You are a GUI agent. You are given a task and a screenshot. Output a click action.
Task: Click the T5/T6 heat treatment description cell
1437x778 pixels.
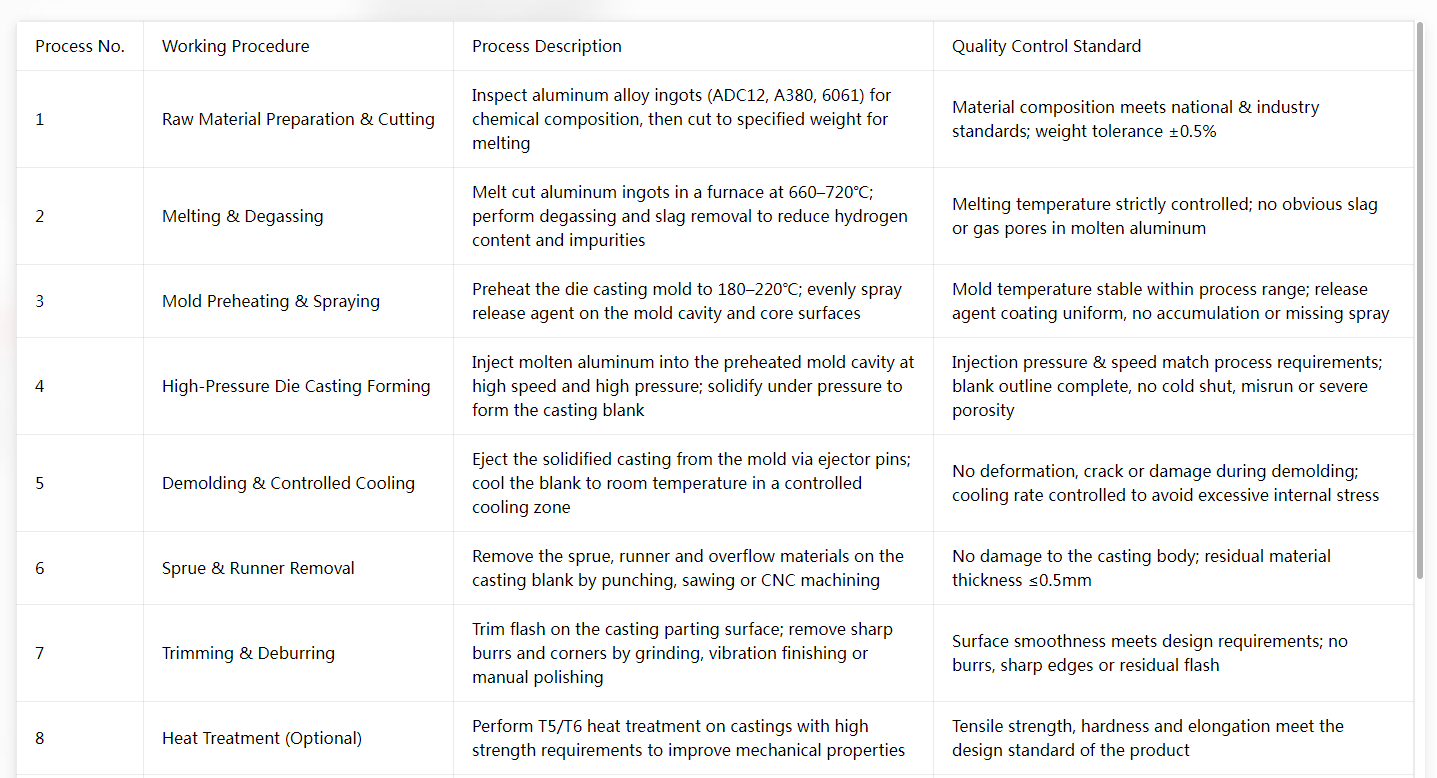[693, 738]
